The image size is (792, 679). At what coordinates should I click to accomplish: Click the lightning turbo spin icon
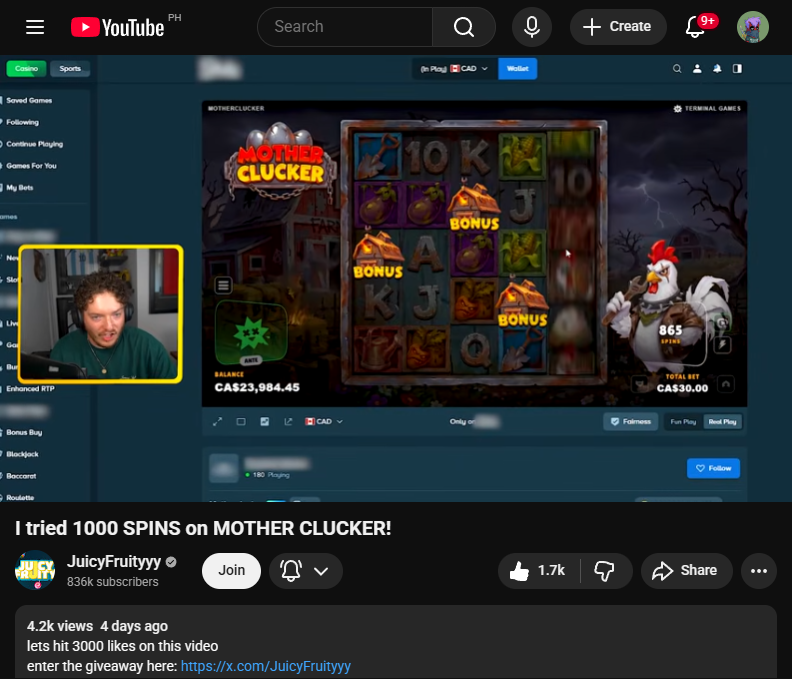pos(723,345)
